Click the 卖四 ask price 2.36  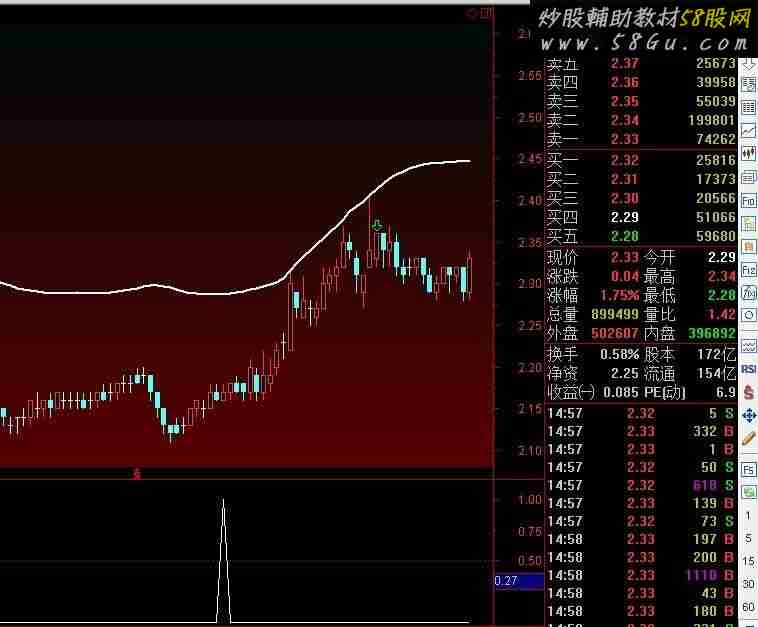[625, 82]
